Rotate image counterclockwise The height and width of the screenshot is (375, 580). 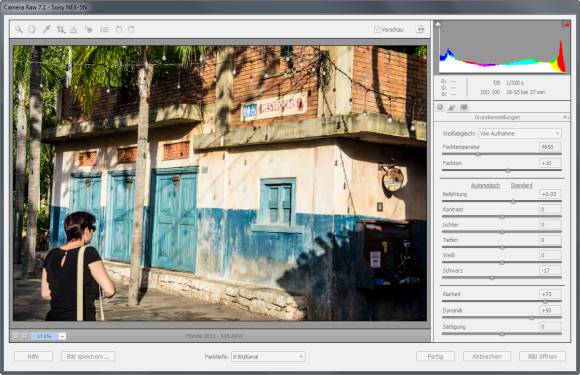coord(119,29)
